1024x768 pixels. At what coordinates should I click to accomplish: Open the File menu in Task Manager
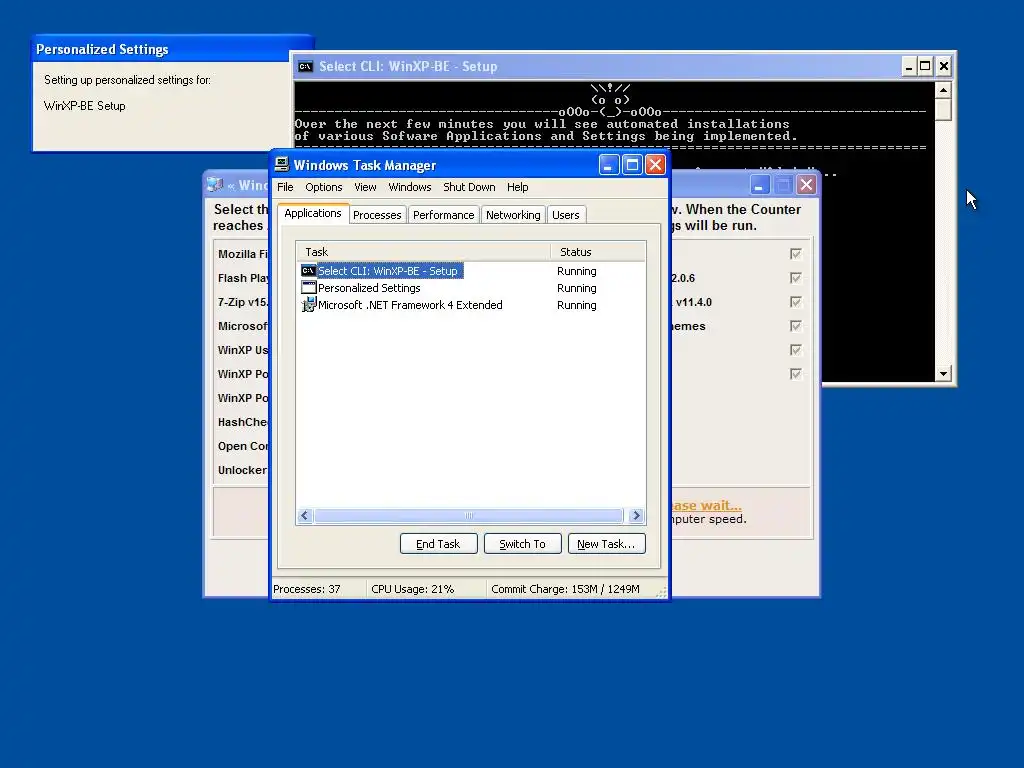[x=285, y=187]
